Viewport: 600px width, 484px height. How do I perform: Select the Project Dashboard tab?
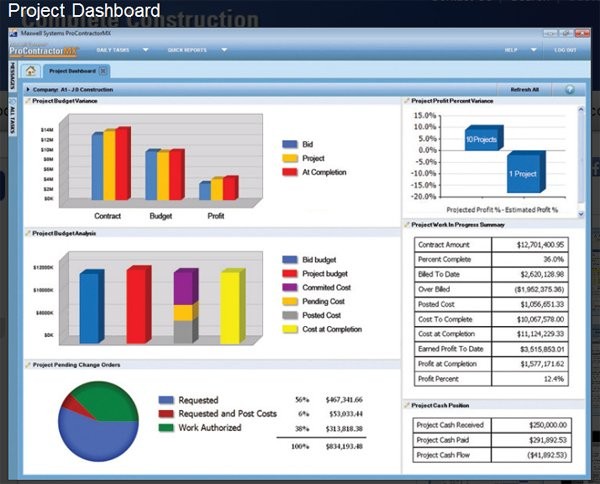pos(72,71)
